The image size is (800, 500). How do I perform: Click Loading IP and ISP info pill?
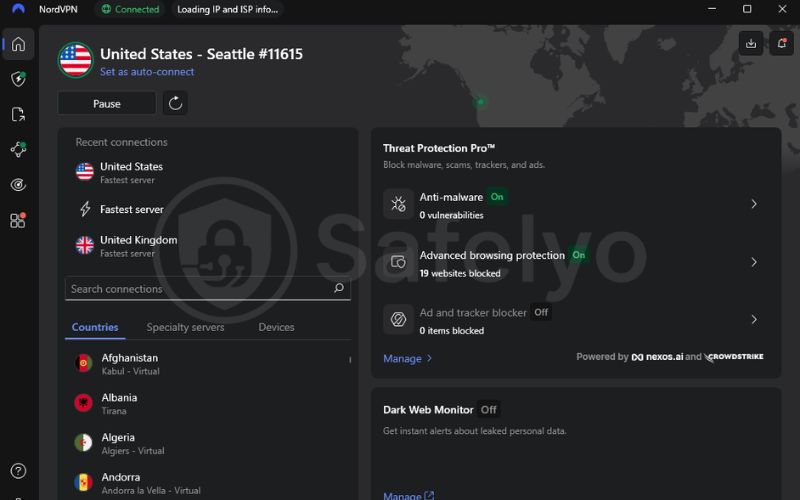[x=228, y=9]
